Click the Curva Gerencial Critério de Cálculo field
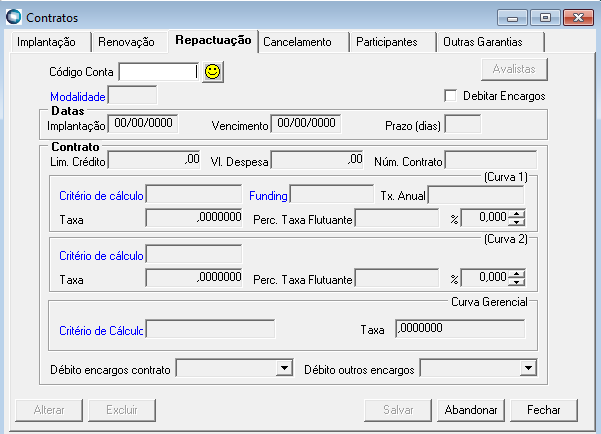 [210, 329]
